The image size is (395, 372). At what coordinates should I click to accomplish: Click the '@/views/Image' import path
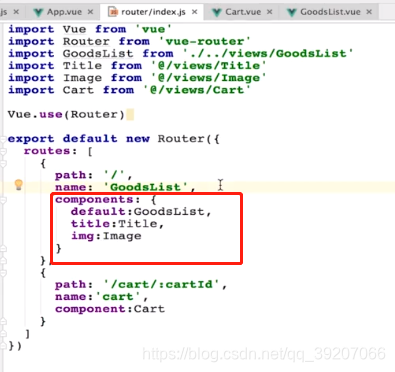(x=208, y=78)
